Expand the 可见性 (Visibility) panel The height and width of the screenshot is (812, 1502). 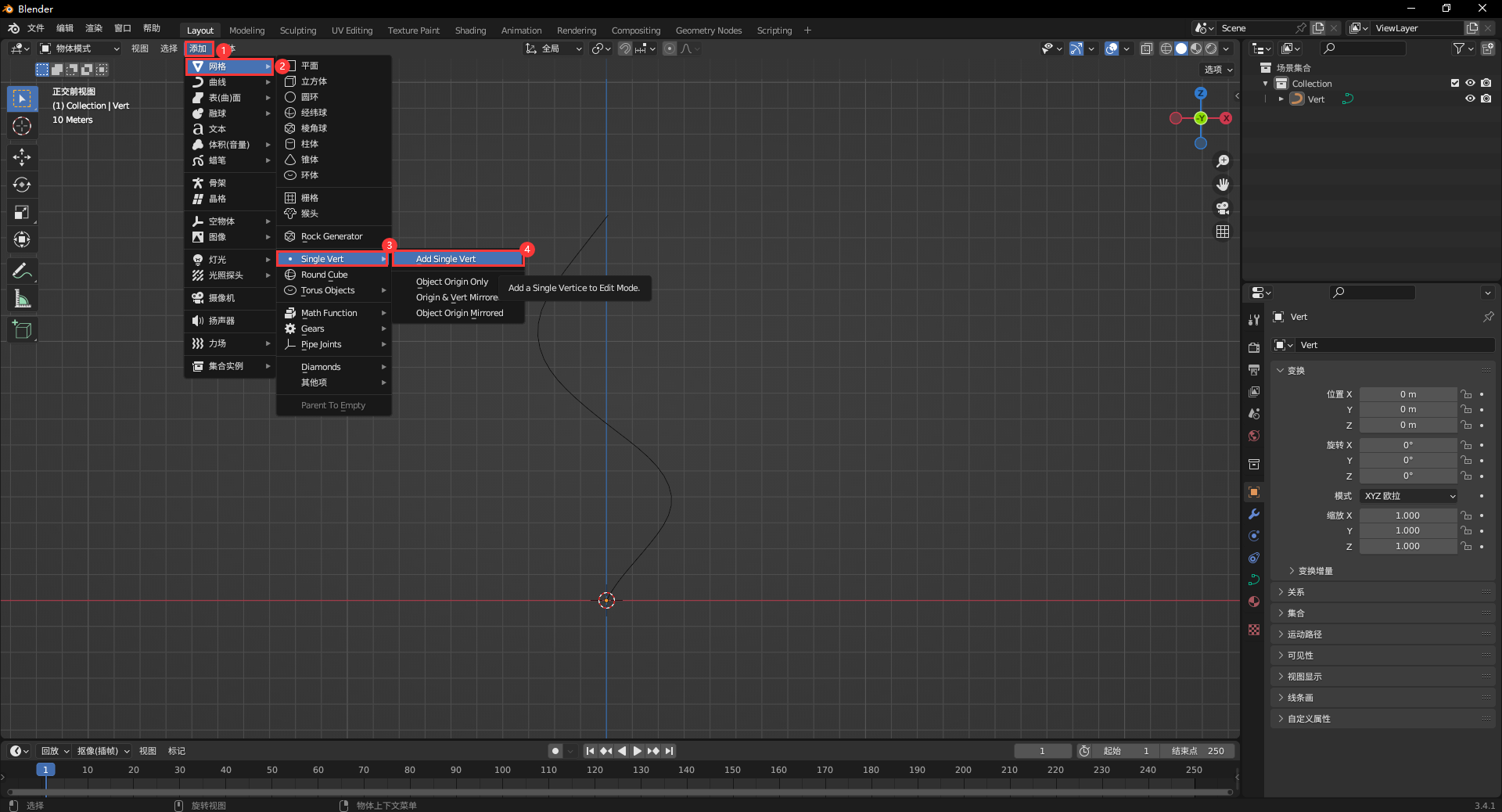pos(1300,656)
